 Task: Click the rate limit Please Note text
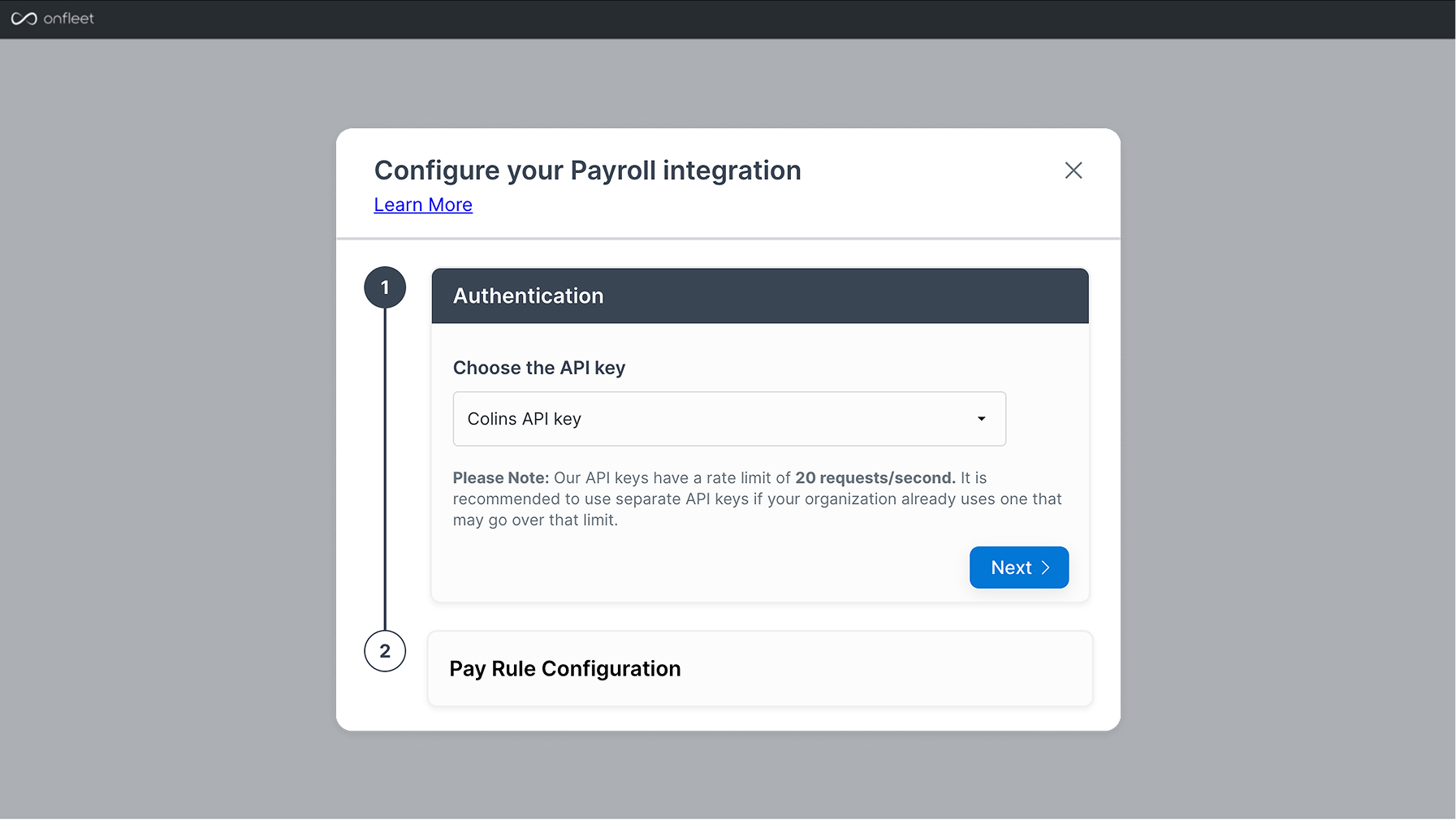758,498
